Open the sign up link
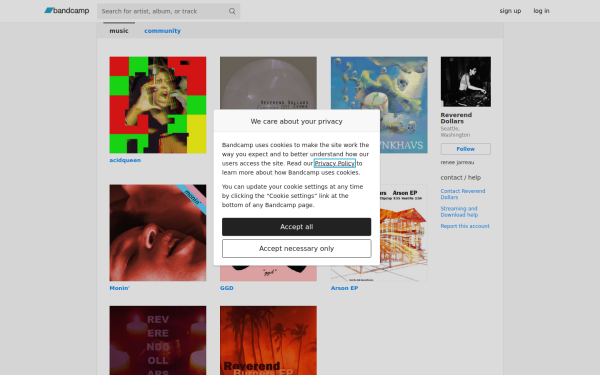This screenshot has width=600, height=375. click(510, 11)
